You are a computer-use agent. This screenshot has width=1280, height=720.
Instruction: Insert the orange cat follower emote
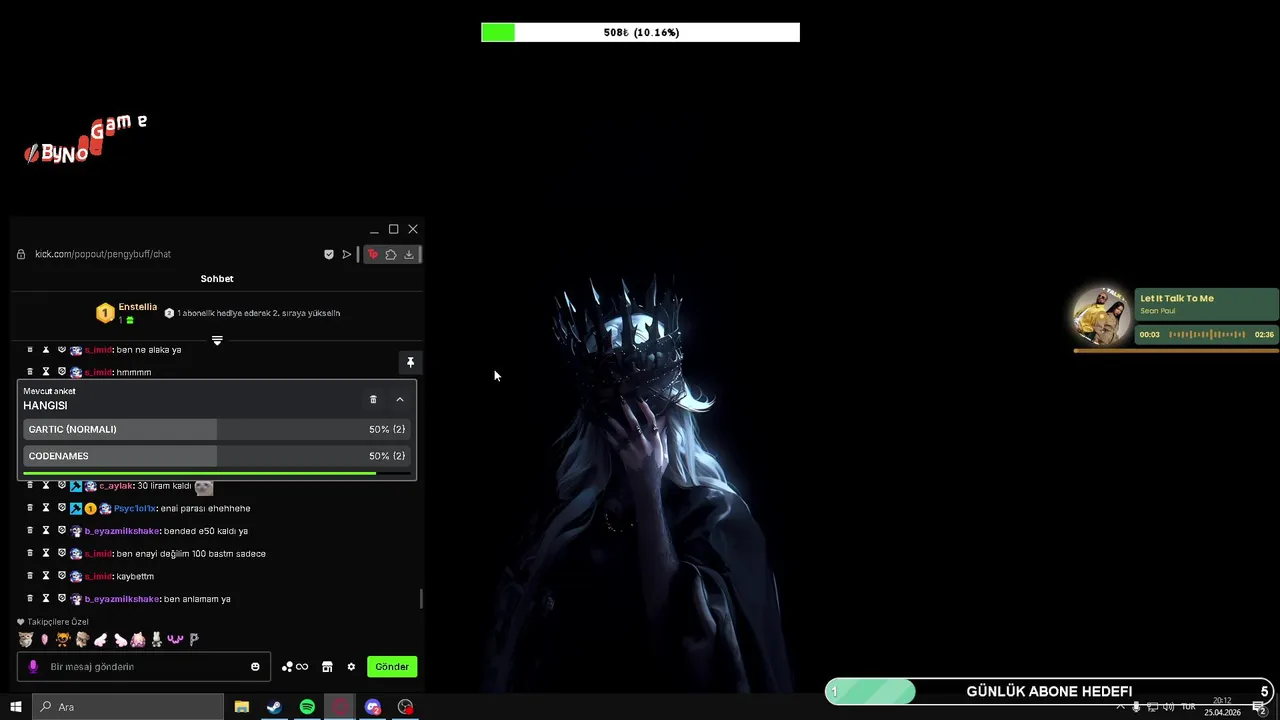pos(63,639)
